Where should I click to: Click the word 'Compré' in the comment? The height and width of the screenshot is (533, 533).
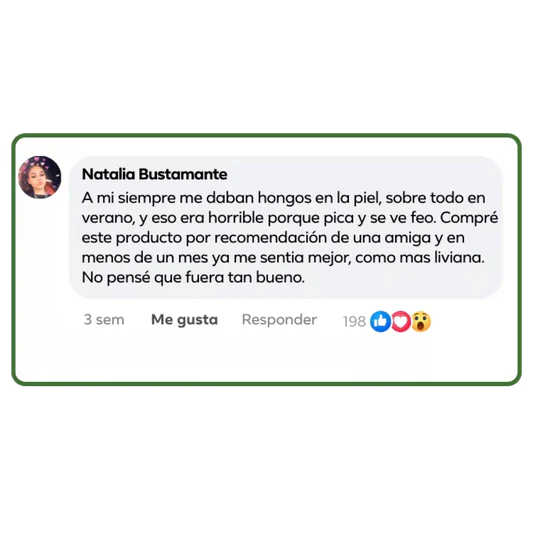469,218
